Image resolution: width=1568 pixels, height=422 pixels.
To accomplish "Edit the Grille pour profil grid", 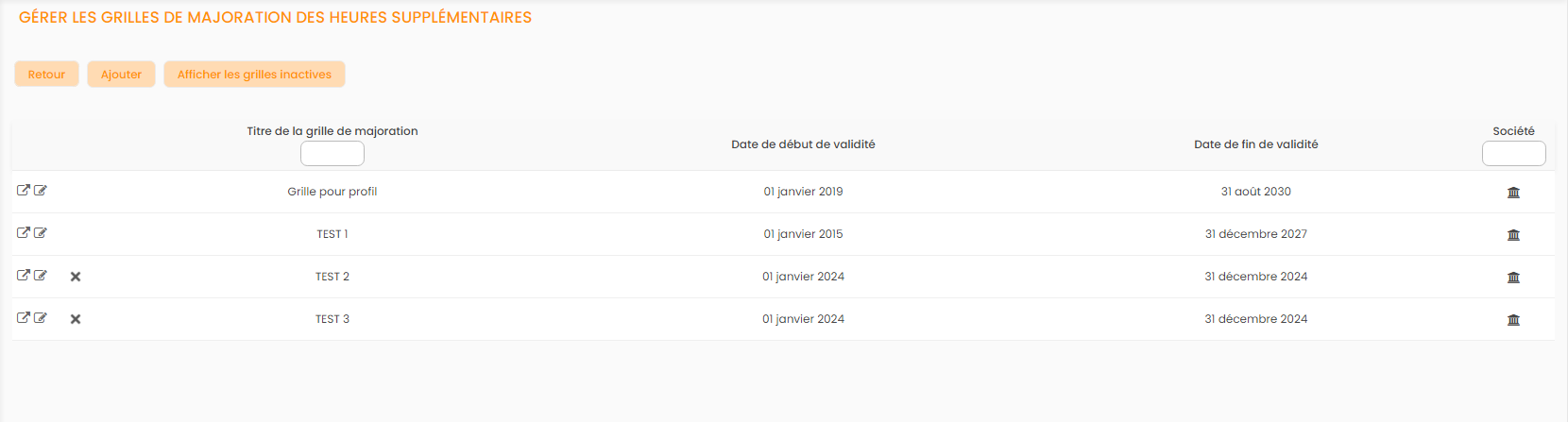I will (41, 191).
